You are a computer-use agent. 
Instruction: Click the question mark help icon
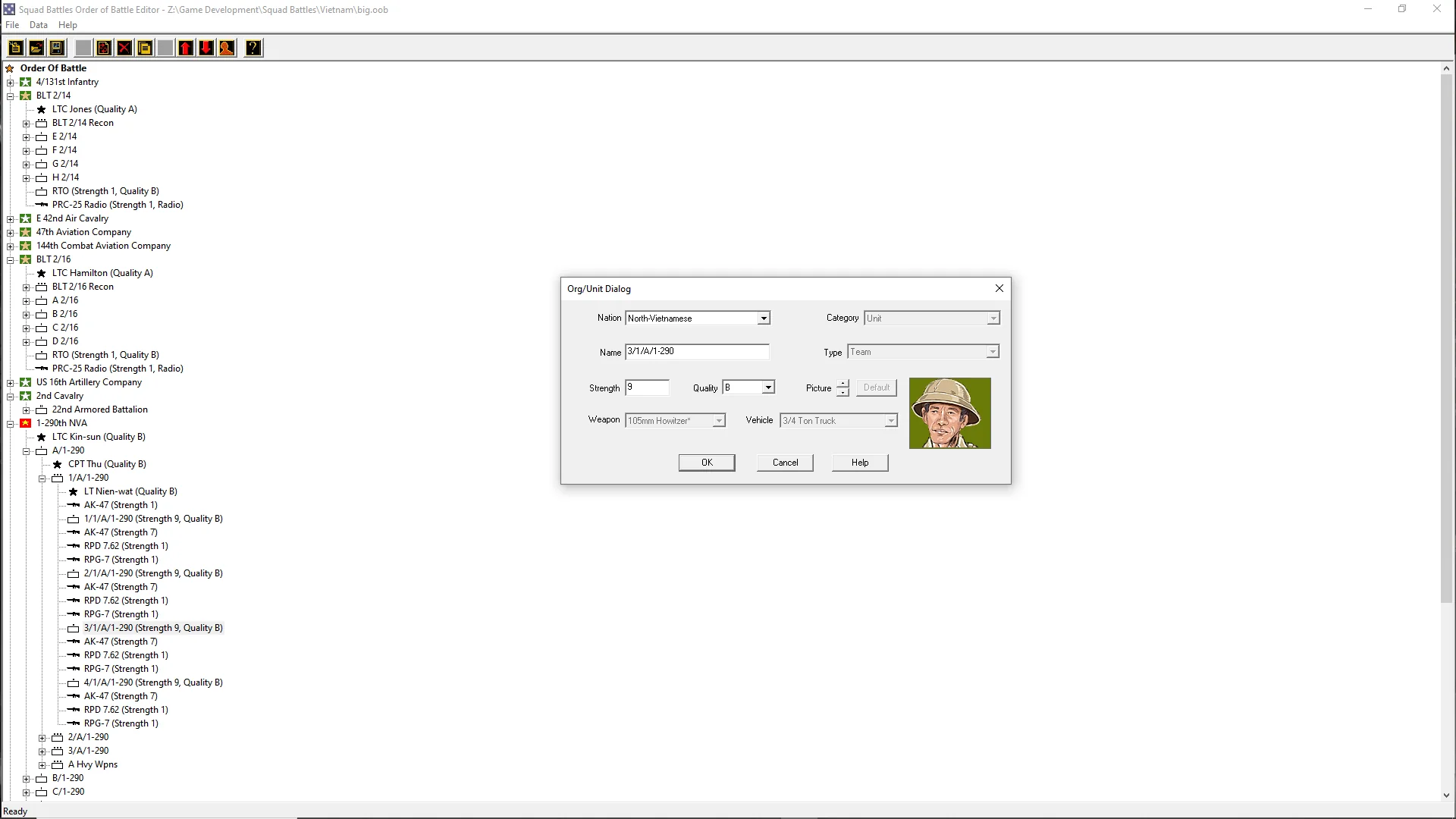(253, 48)
